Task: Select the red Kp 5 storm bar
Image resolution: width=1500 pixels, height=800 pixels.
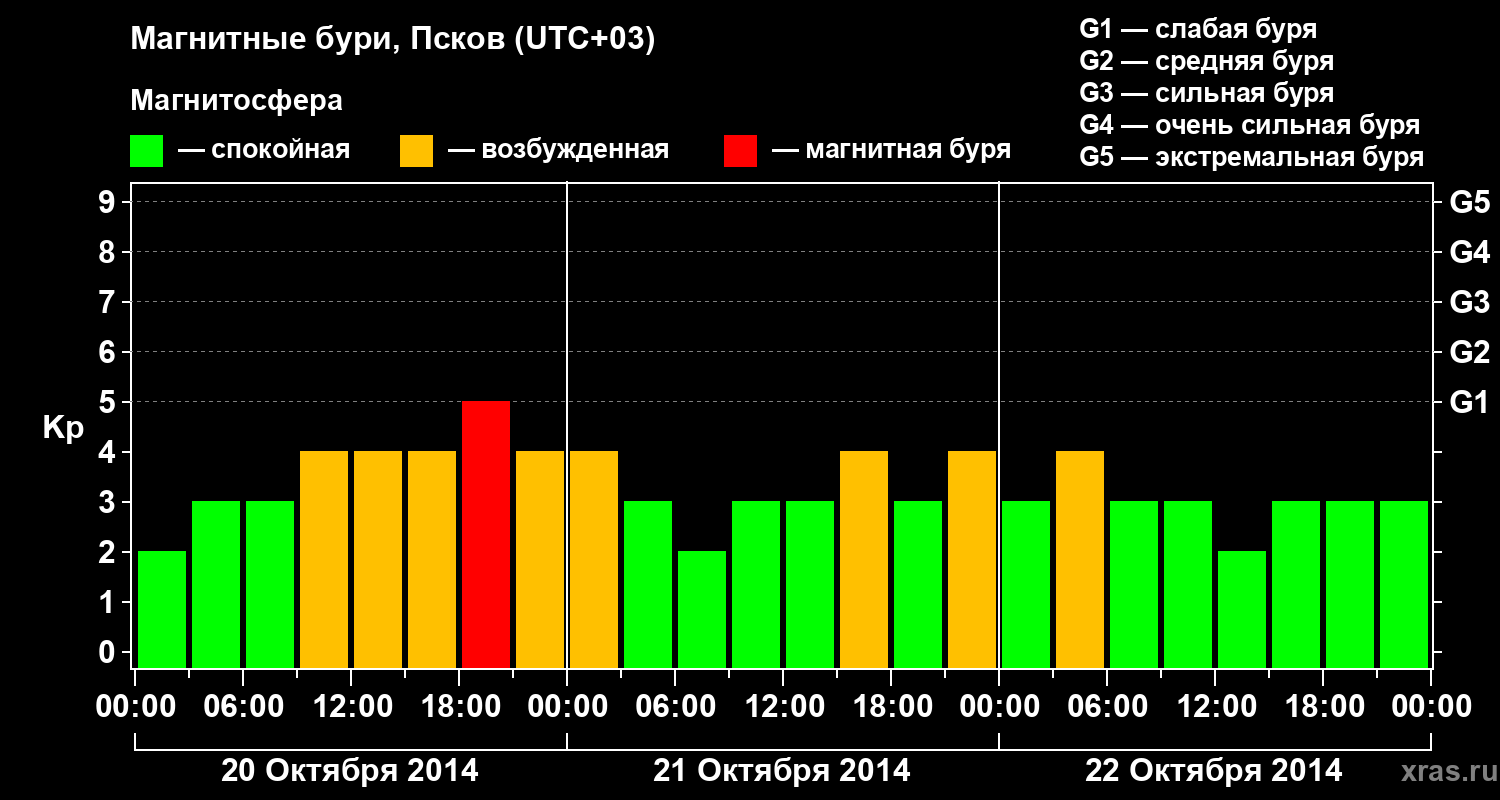Action: tap(486, 534)
